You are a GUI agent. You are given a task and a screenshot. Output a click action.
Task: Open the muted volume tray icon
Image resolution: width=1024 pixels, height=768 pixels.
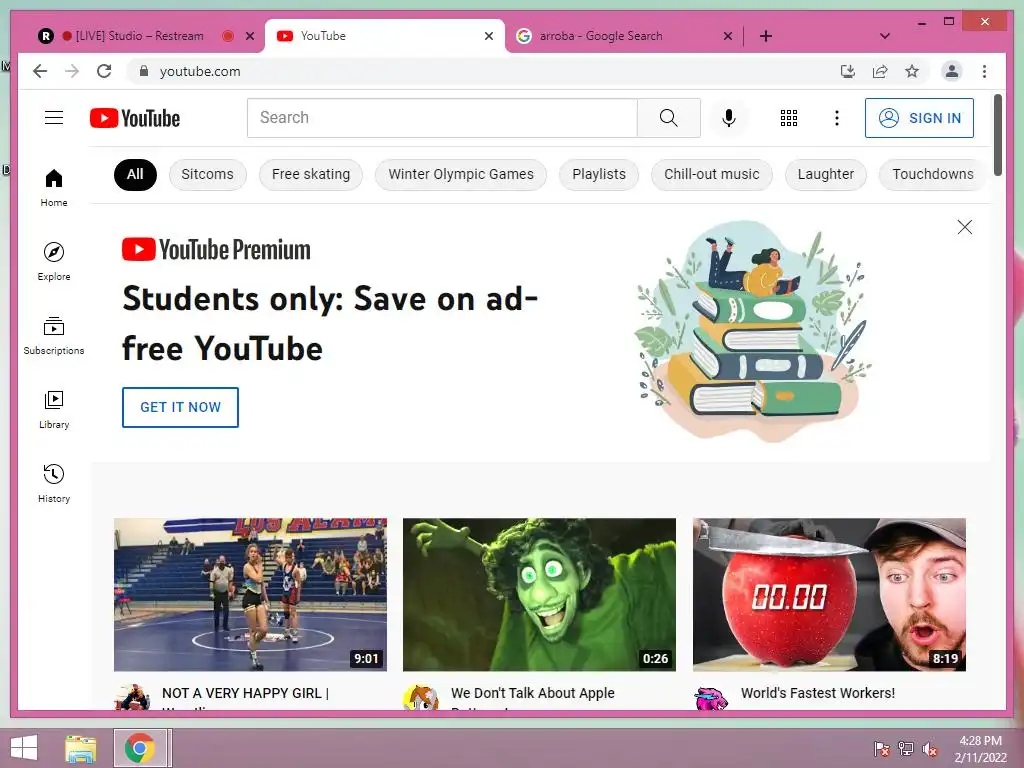(x=930, y=749)
